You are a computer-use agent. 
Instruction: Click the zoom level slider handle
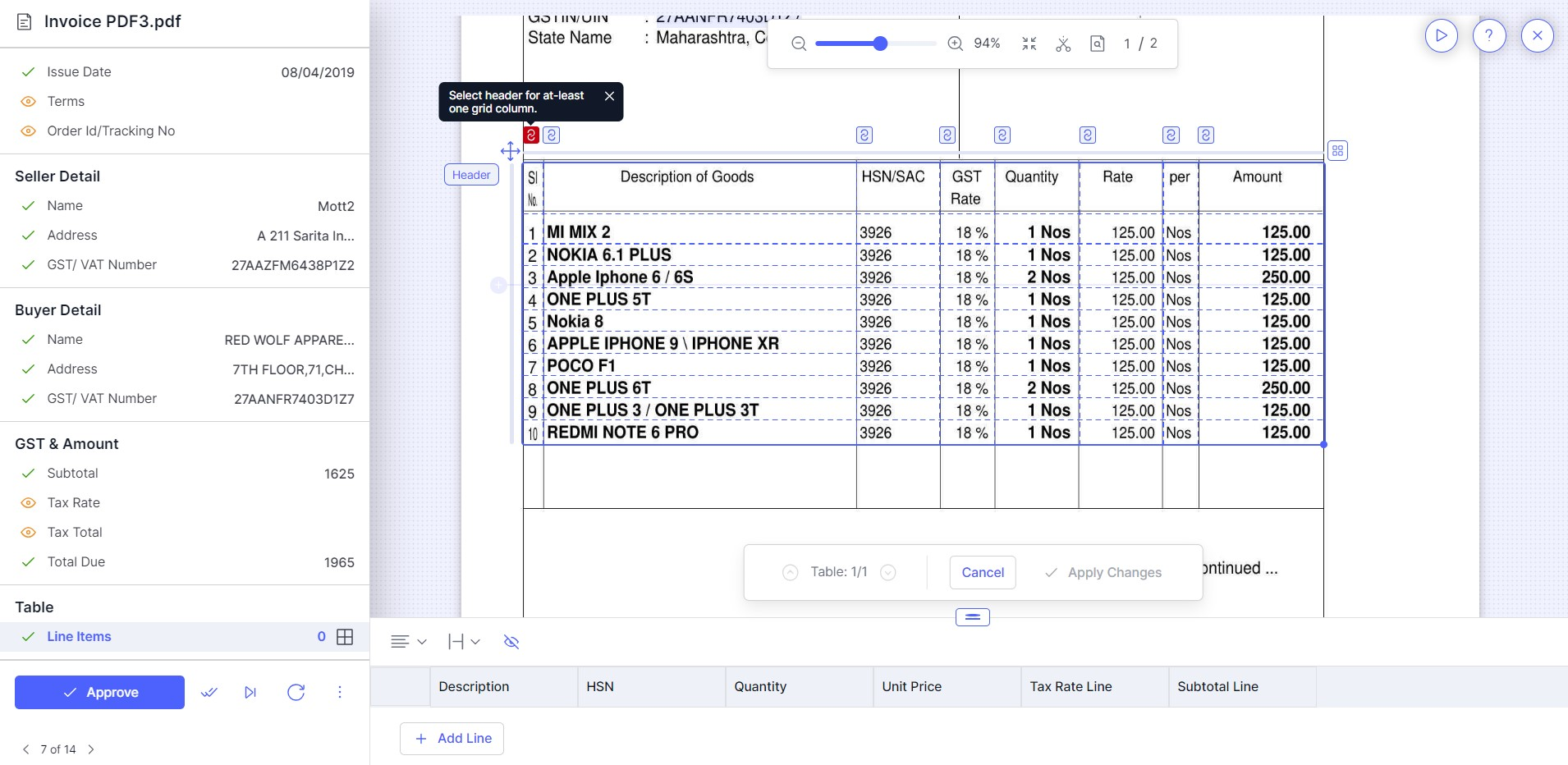click(880, 44)
